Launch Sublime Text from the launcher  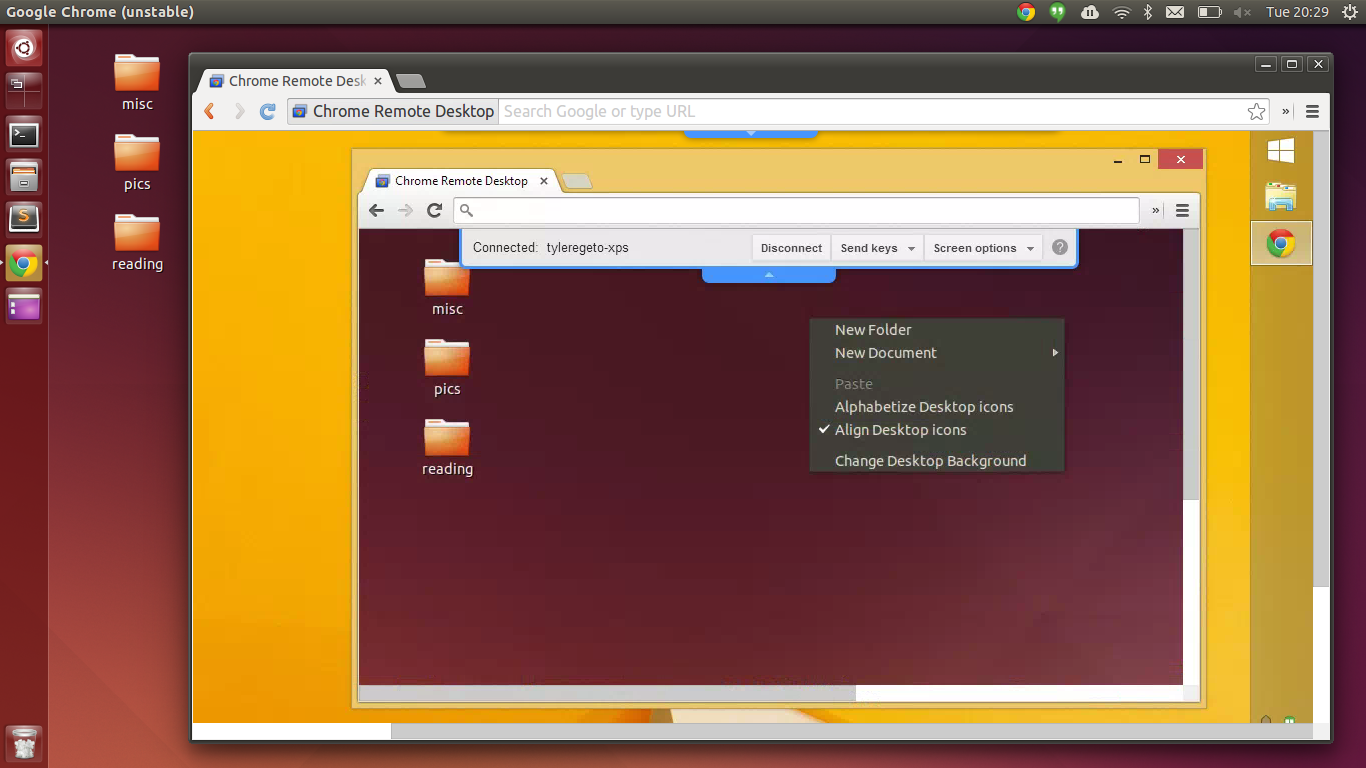coord(24,220)
